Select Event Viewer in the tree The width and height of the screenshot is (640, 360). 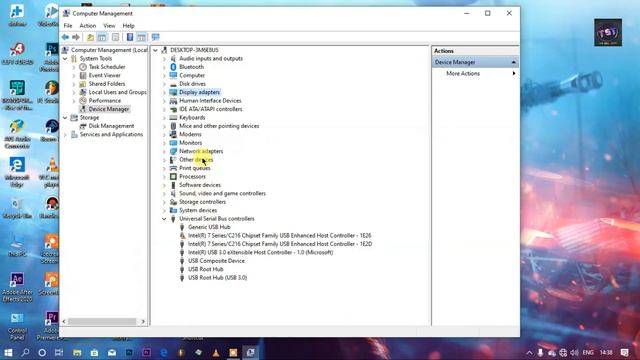pyautogui.click(x=104, y=76)
